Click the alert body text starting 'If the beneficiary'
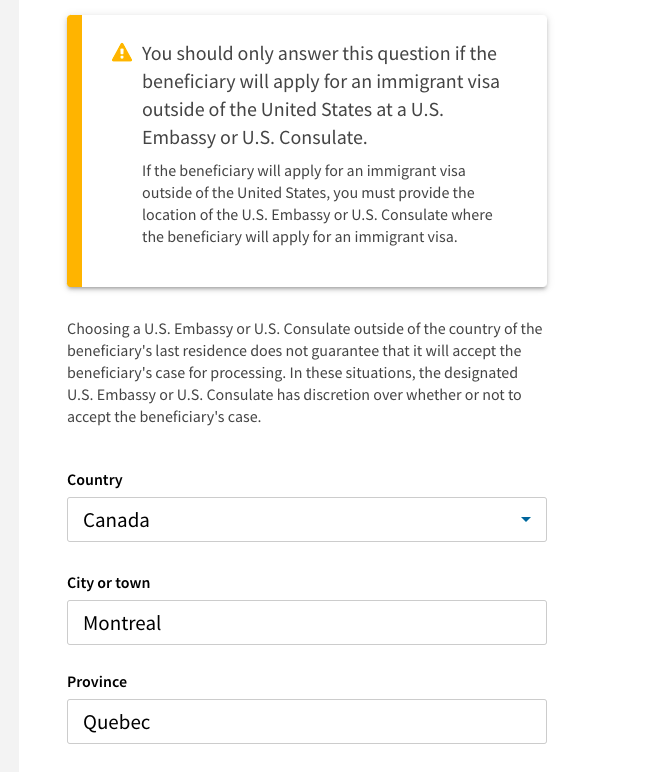 coord(317,204)
